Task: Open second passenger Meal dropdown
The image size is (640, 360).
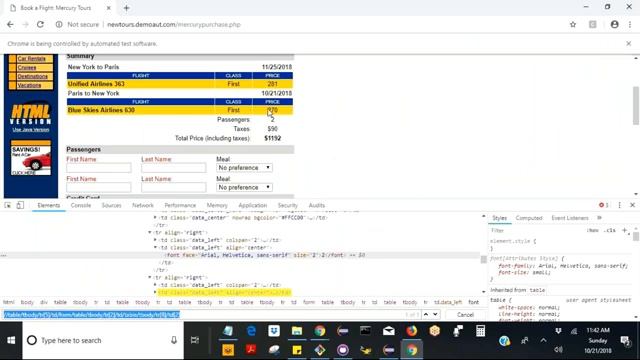Action: (x=244, y=187)
